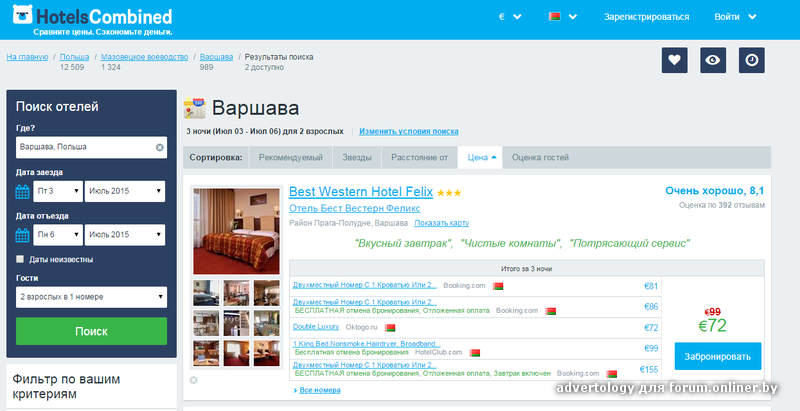
Task: Click the Показать карту link
Action: [x=441, y=223]
